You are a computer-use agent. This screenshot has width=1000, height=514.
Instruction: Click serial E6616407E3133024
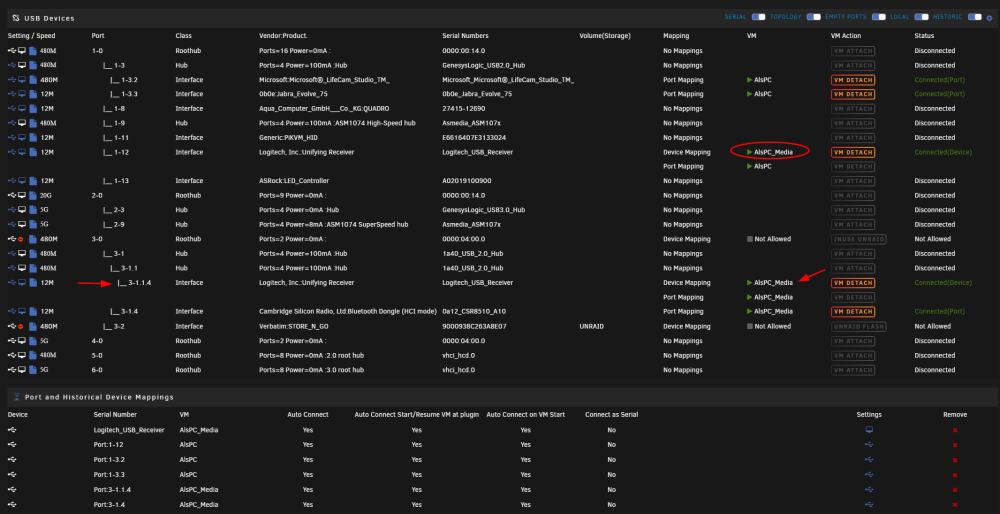tap(473, 138)
